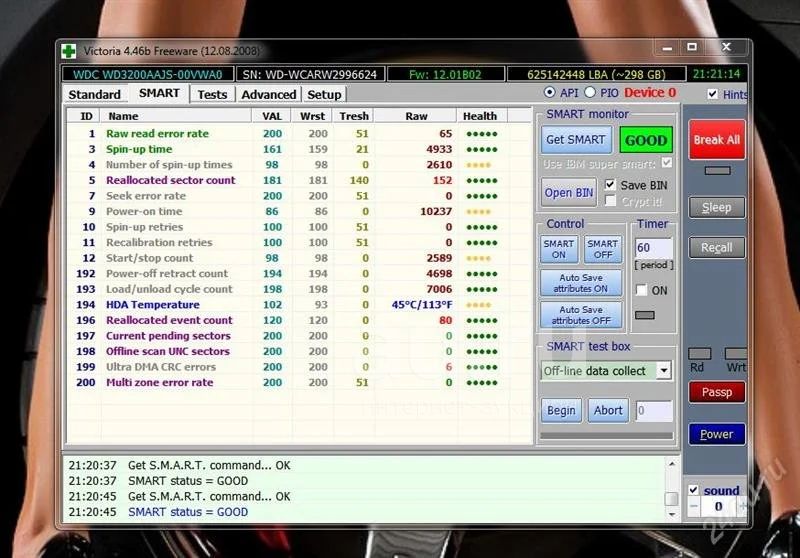Viewport: 800px width, 558px height.
Task: Click the Recall button
Action: click(x=717, y=247)
